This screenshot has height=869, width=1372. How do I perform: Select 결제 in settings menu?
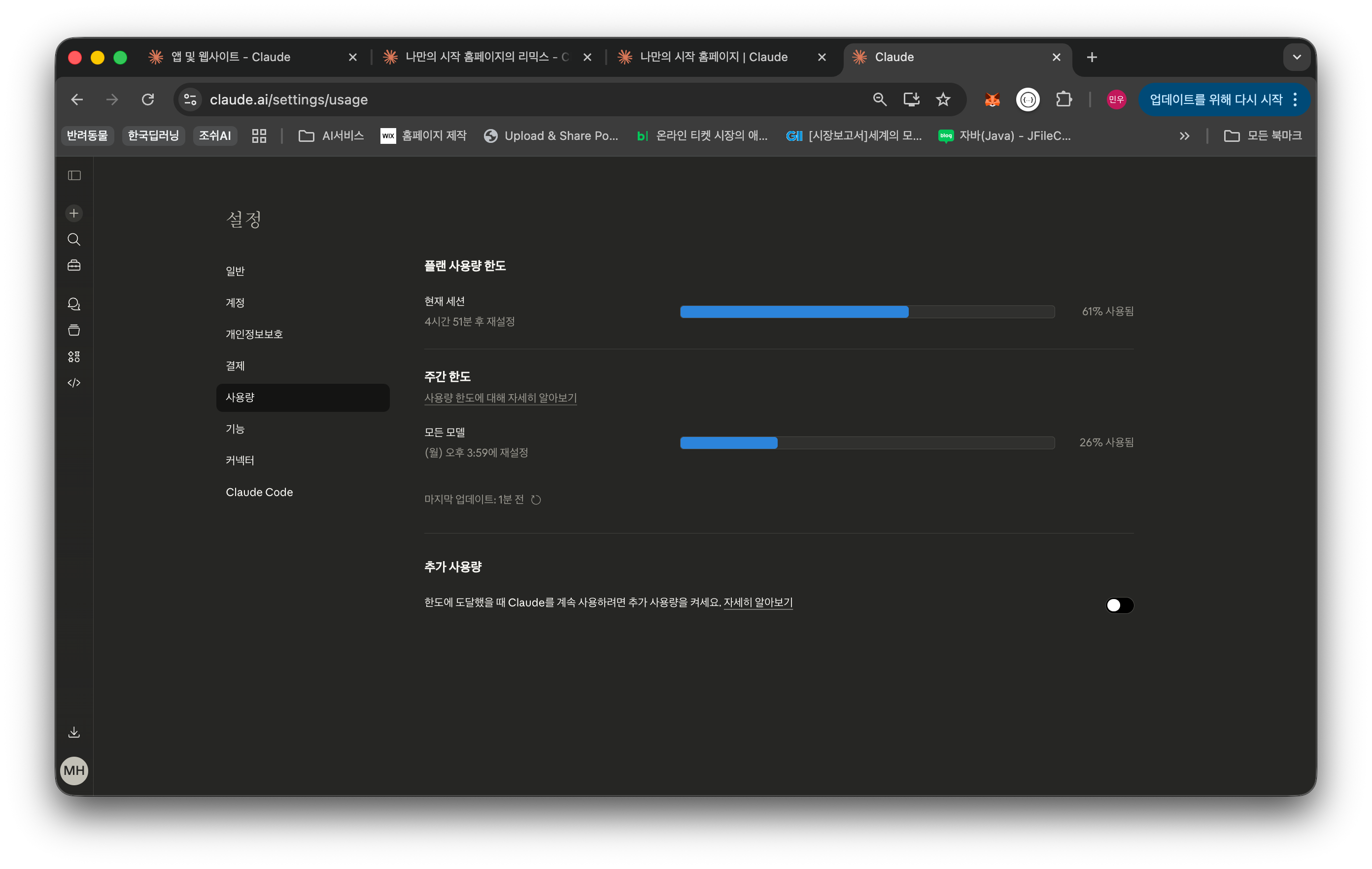[303, 366]
